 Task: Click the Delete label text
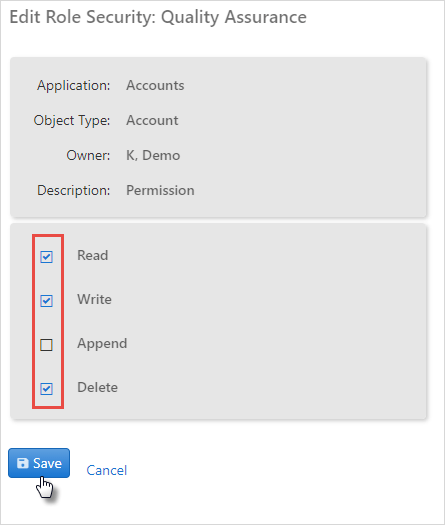(97, 387)
